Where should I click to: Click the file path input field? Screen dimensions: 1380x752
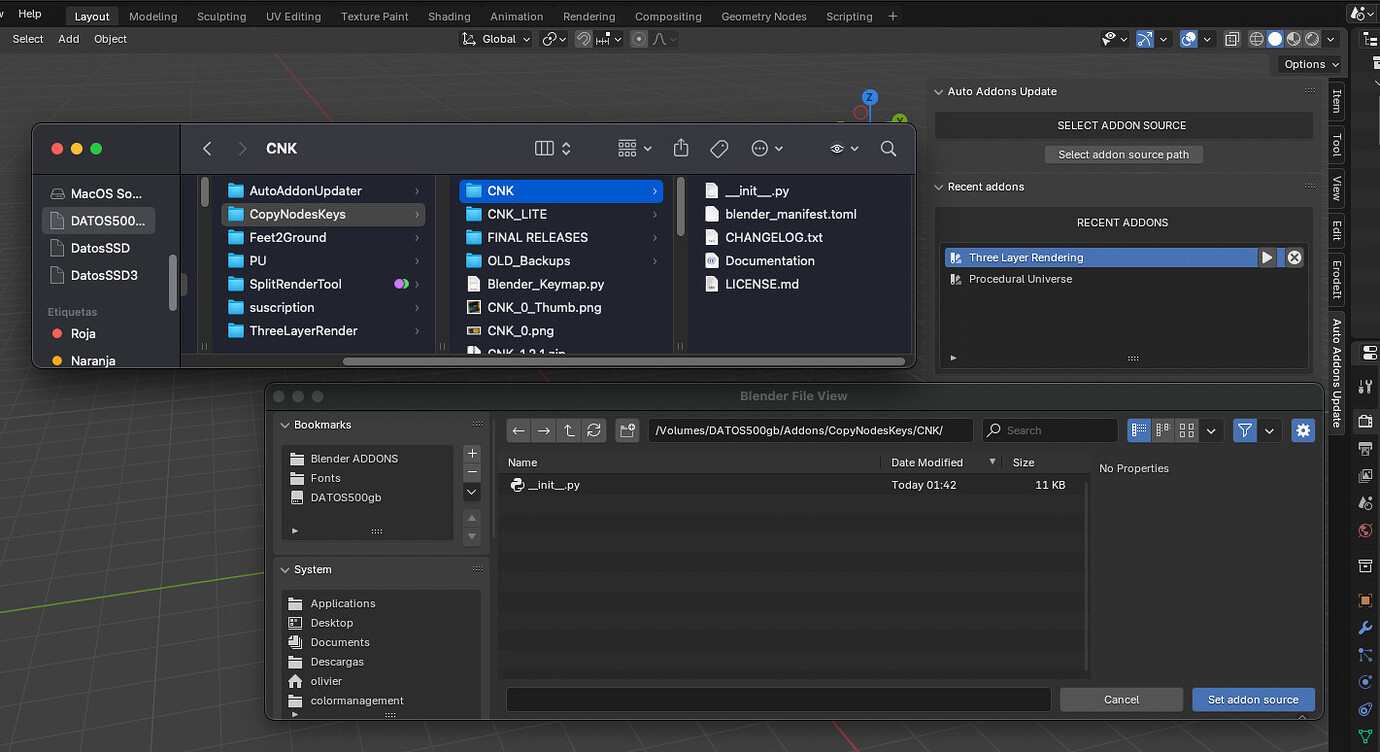809,430
